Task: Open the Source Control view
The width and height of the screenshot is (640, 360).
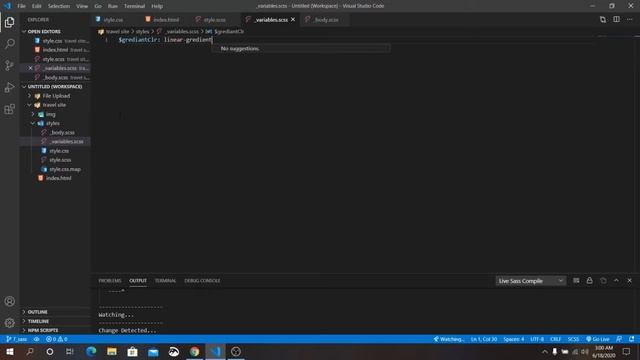Action: point(9,65)
